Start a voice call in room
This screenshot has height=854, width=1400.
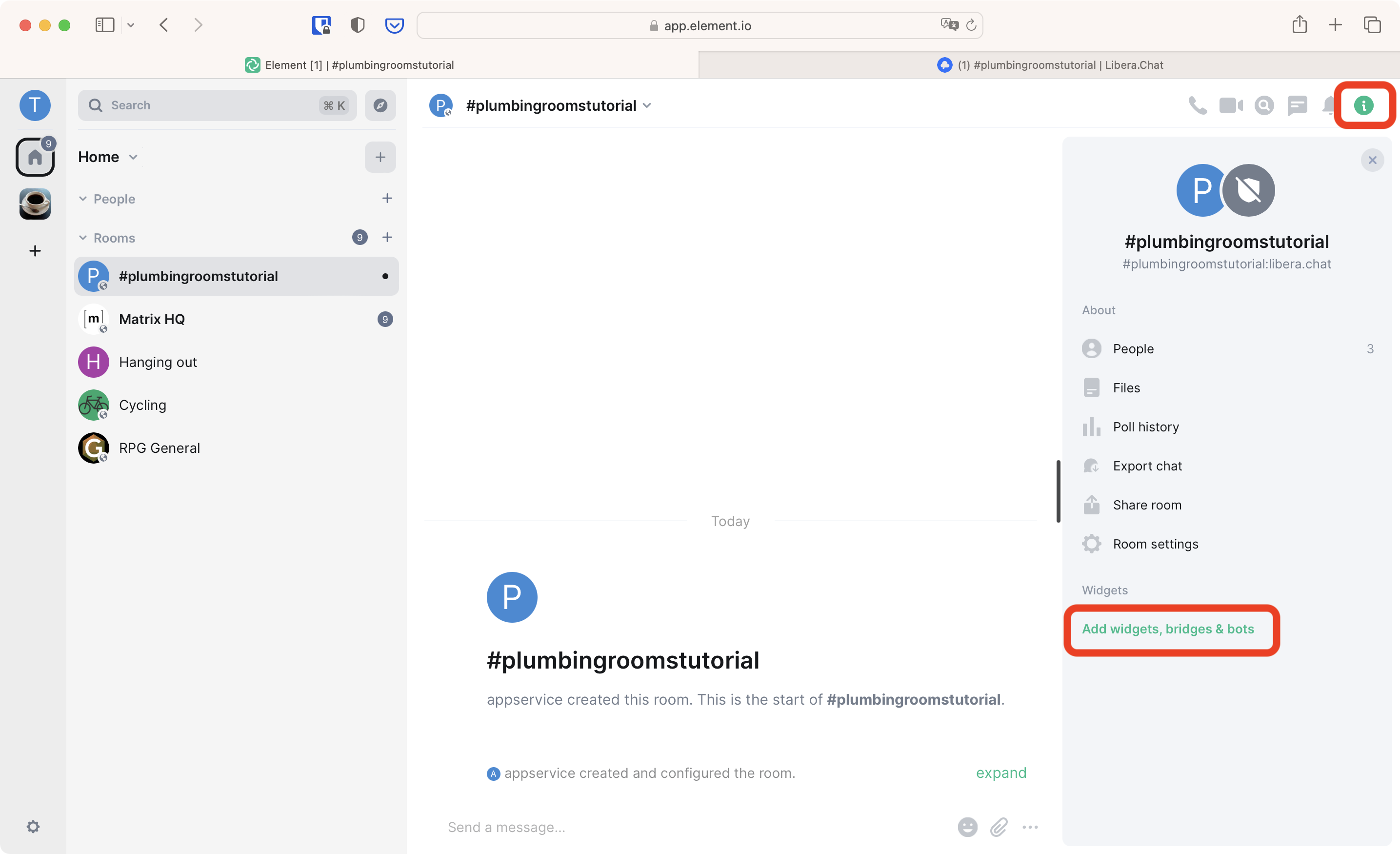[1197, 106]
